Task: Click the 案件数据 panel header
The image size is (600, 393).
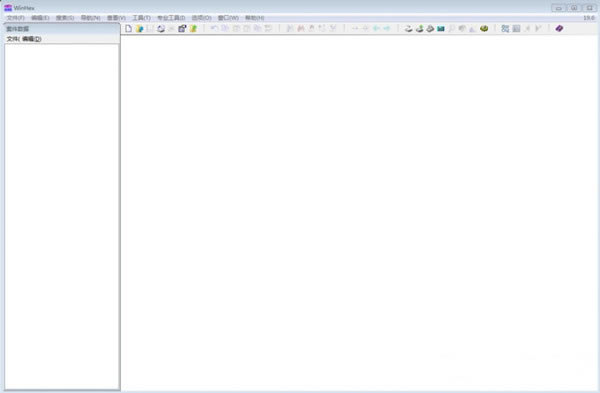Action: coord(62,29)
